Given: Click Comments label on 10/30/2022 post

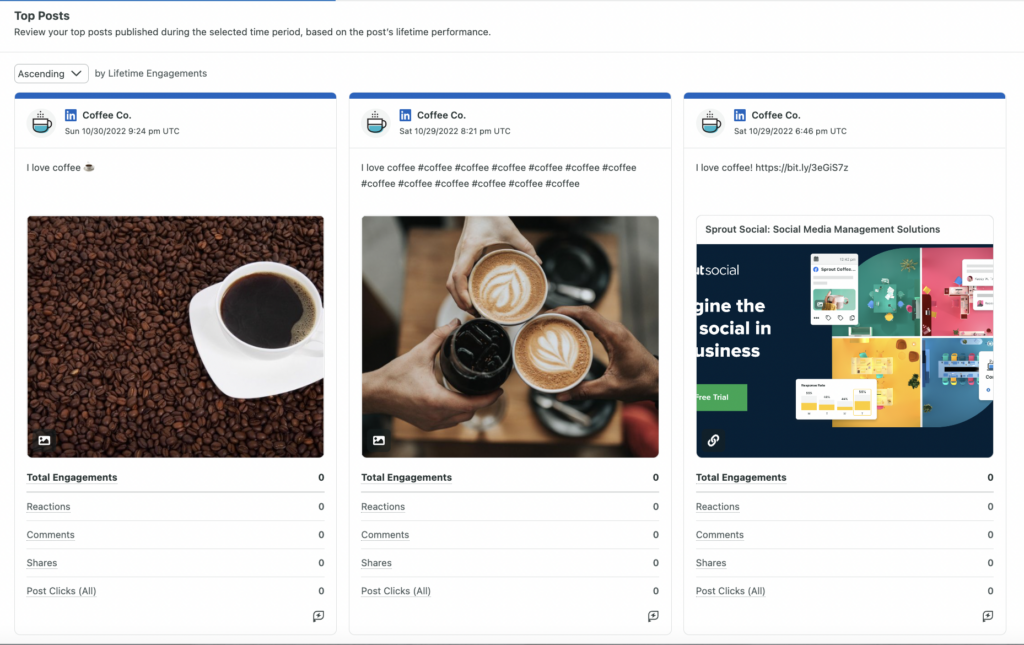Looking at the screenshot, I should pos(50,535).
